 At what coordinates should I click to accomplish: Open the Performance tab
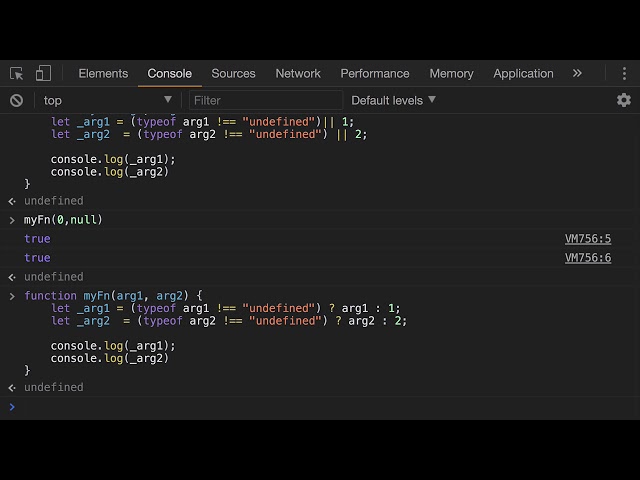[375, 73]
